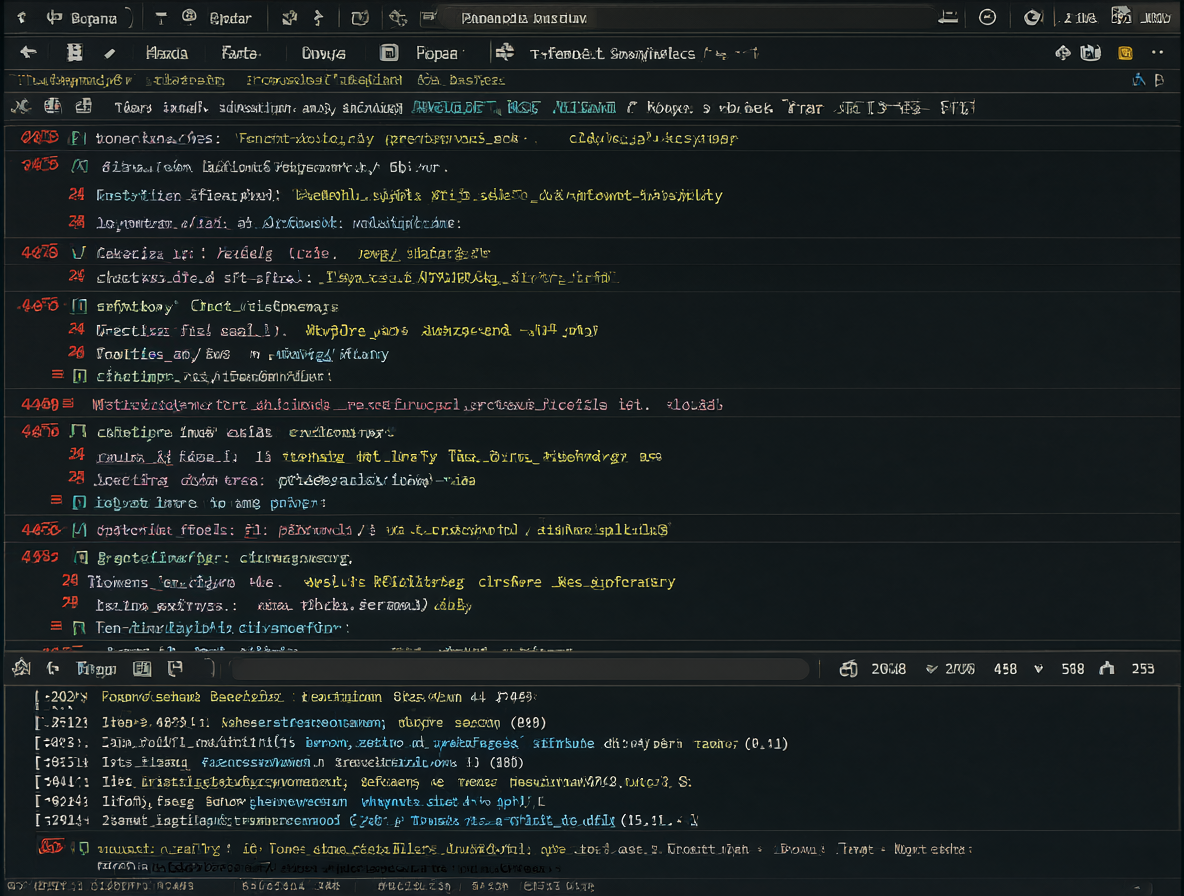Click the "458" counter value
The width and height of the screenshot is (1184, 896).
(x=1005, y=669)
